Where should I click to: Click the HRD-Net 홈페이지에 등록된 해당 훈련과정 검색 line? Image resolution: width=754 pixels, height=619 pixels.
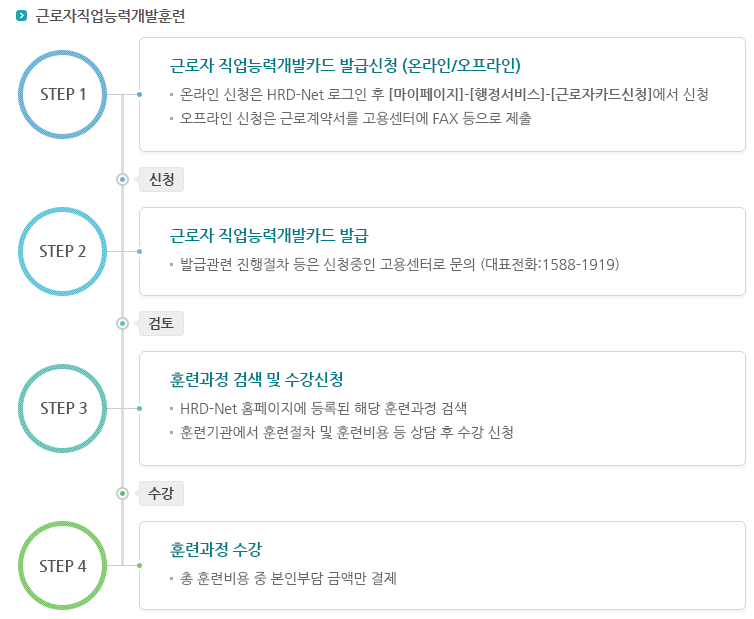click(324, 409)
